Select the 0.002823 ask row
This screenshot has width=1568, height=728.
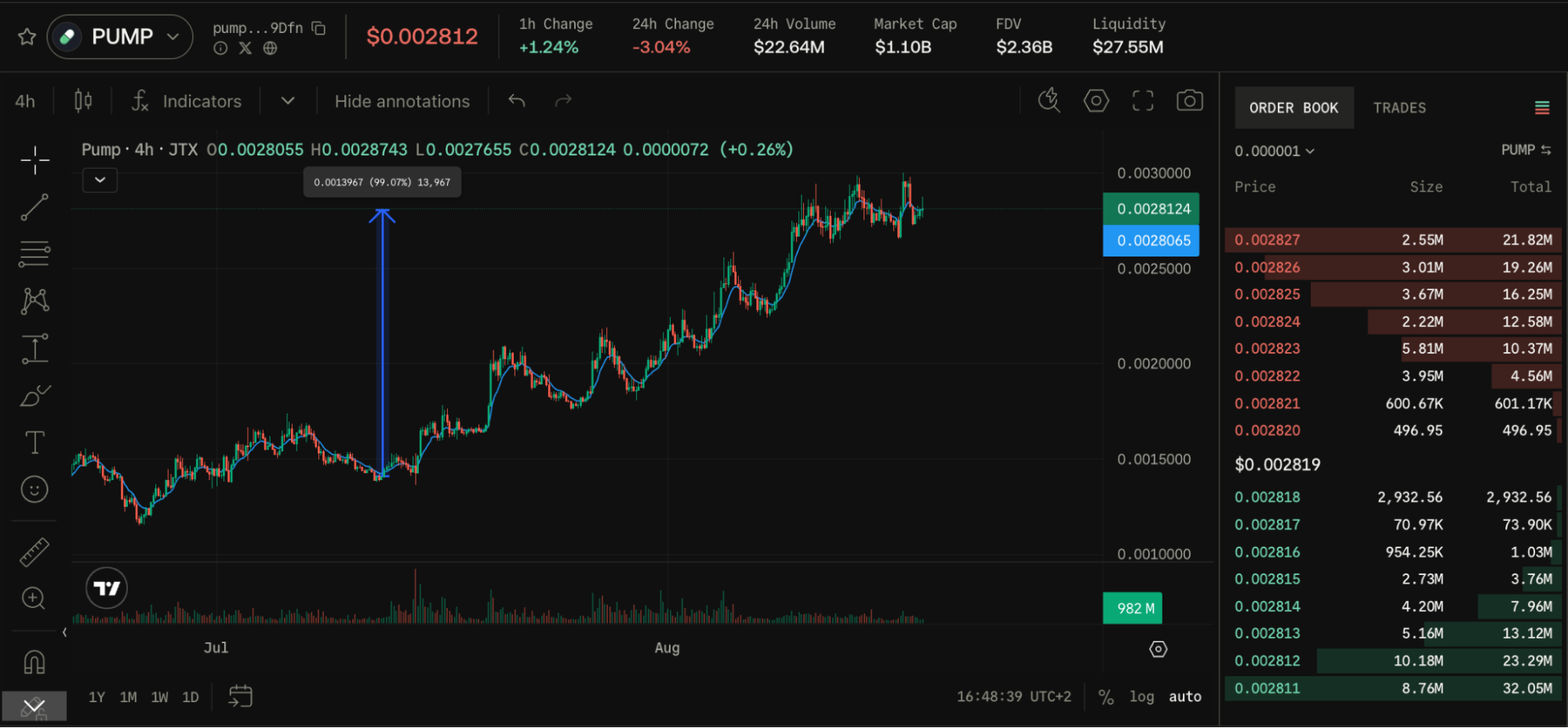point(1393,348)
